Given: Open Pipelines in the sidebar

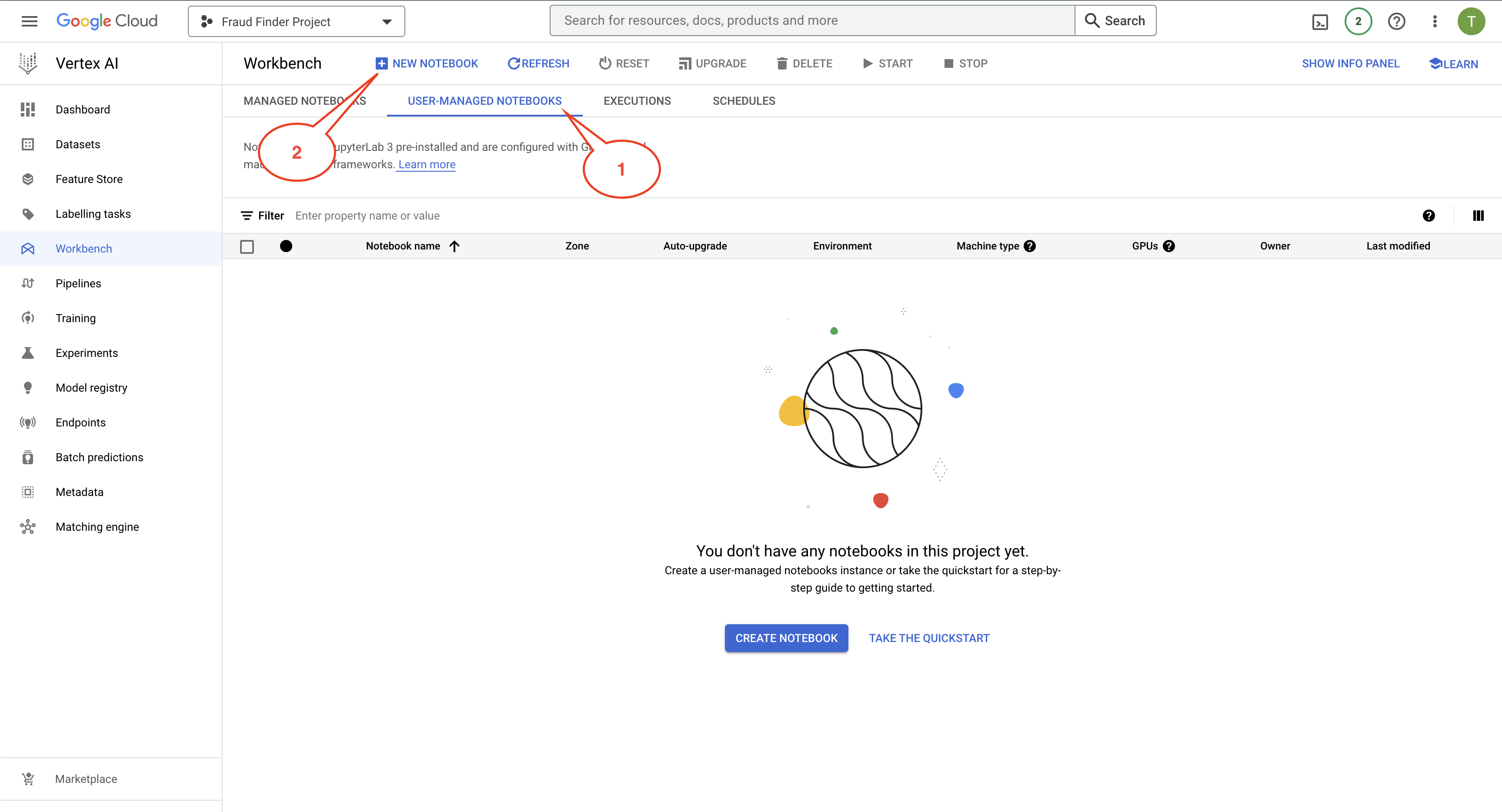Looking at the screenshot, I should (78, 283).
